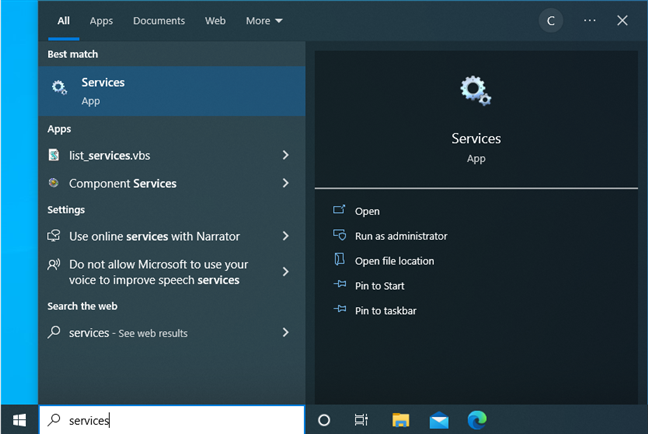648x434 pixels.
Task: Expand Component Services result arrow
Action: pos(286,183)
